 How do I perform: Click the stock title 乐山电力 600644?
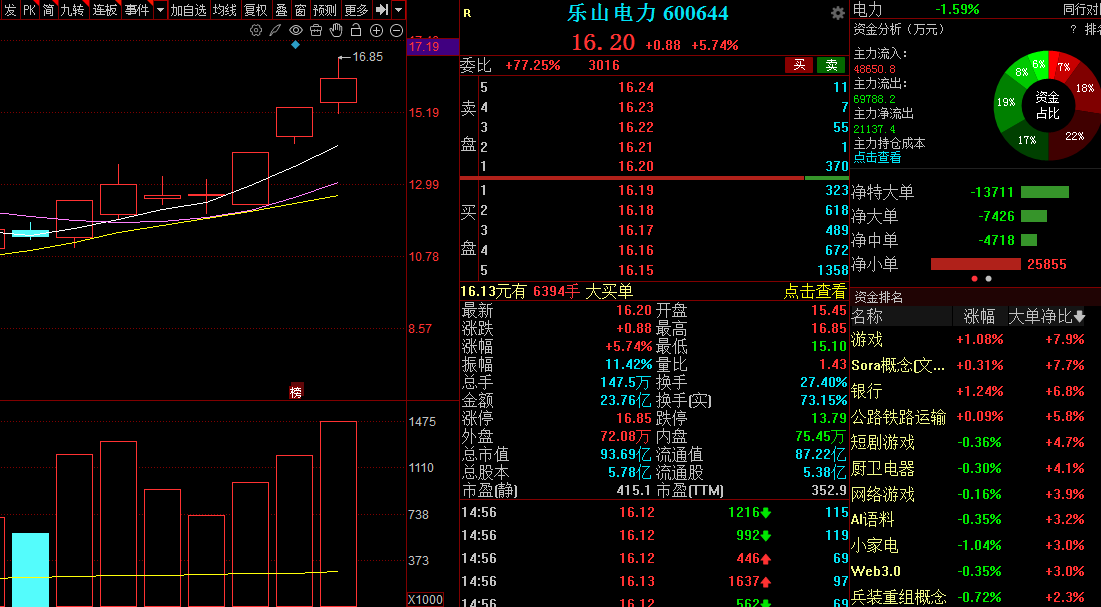[x=648, y=13]
